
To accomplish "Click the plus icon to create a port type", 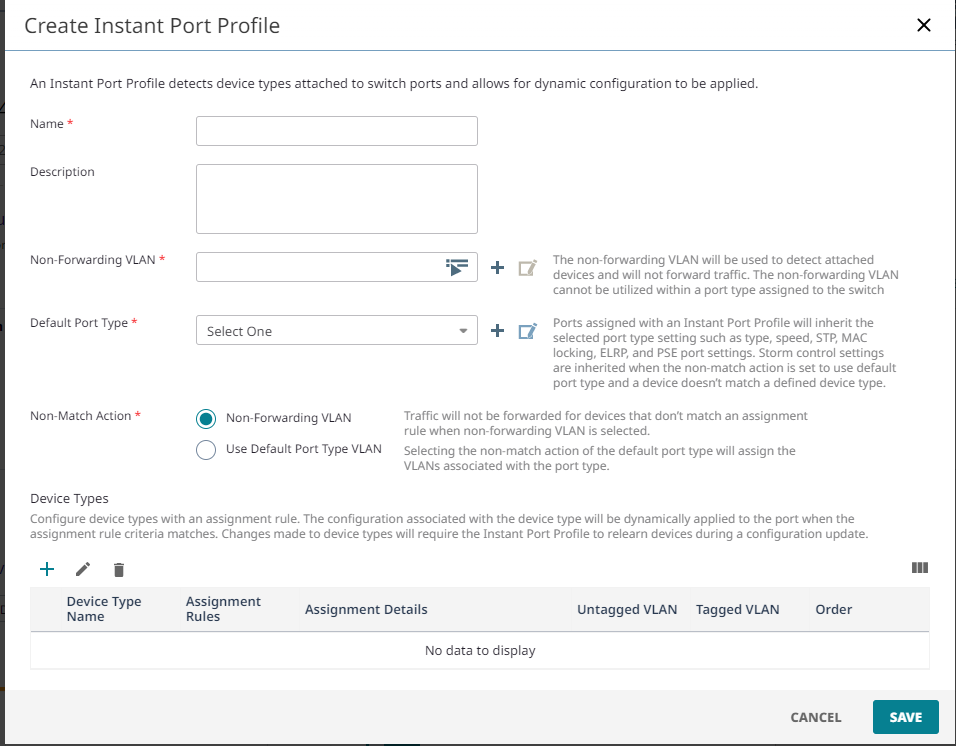I will pos(497,331).
